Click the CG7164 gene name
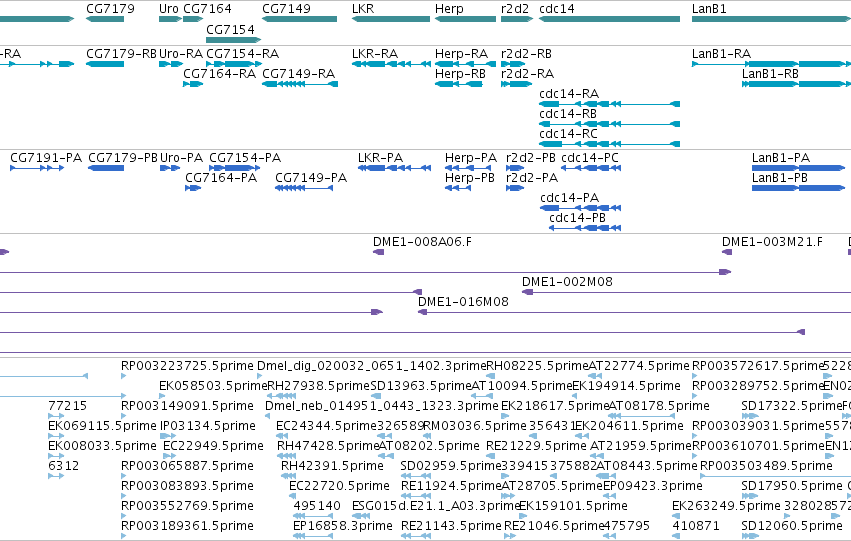 point(207,9)
